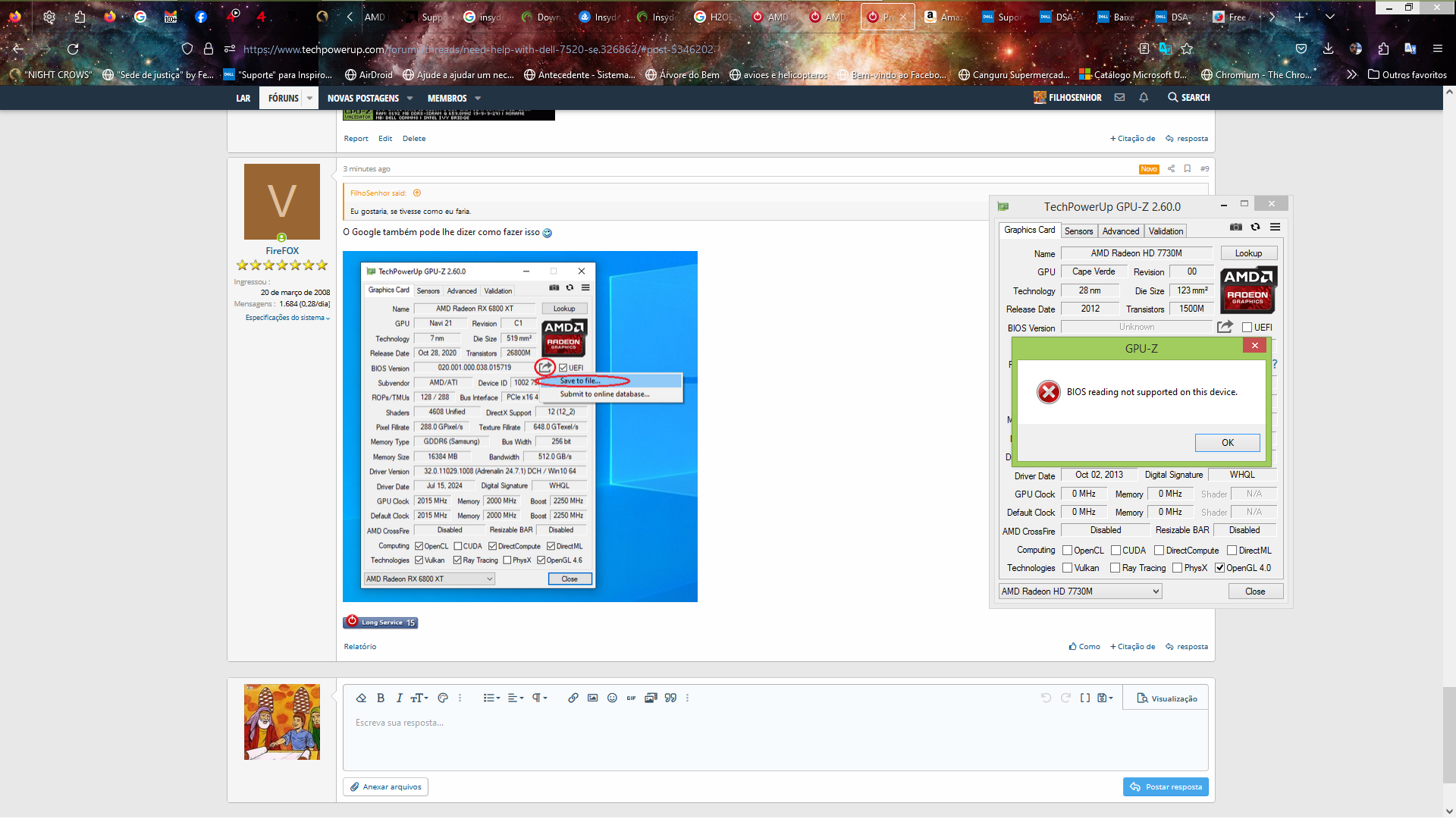
Task: Toggle the DirectCompute checkbox
Action: click(x=1159, y=551)
